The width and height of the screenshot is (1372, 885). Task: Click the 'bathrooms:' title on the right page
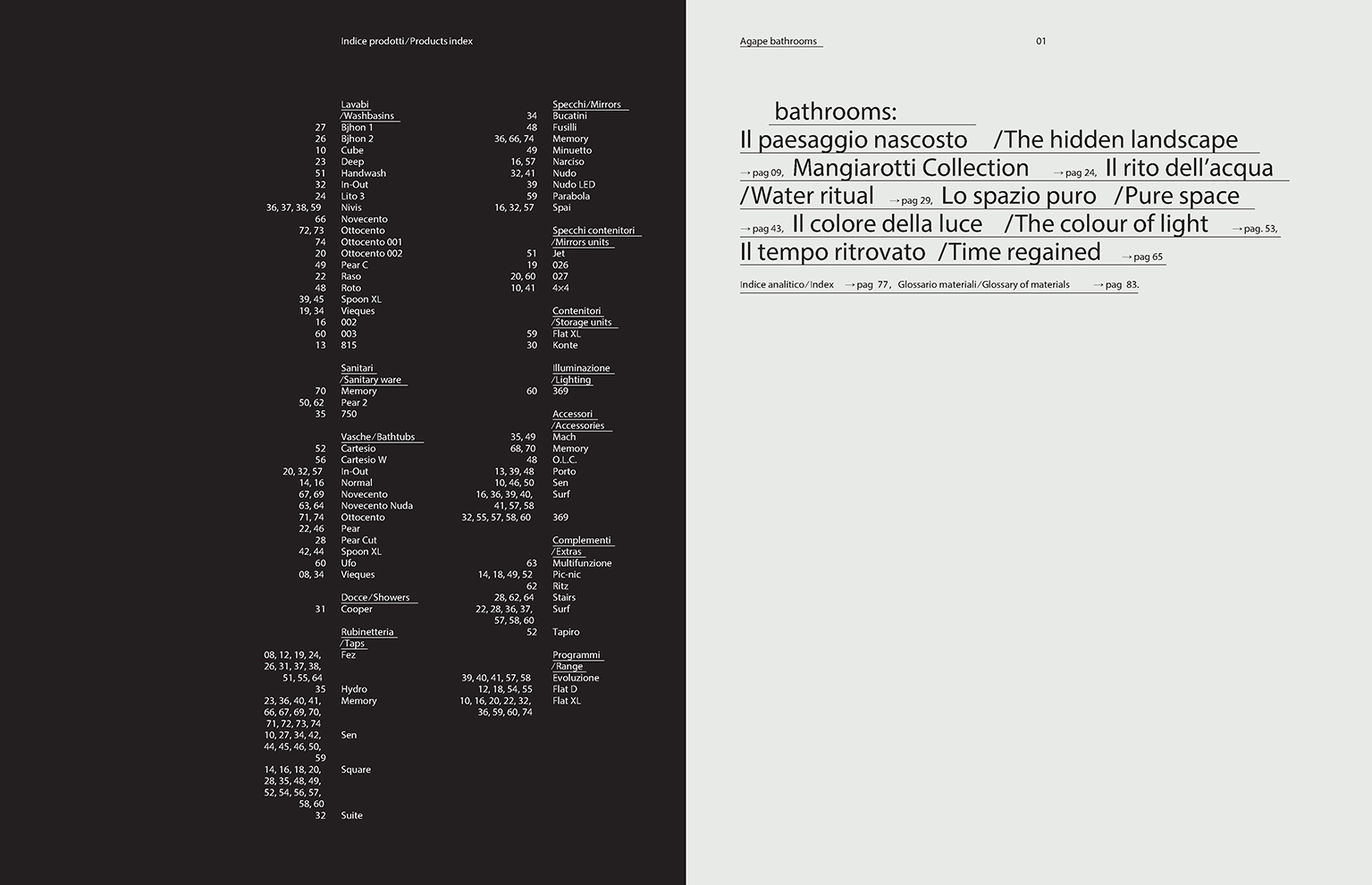coord(836,111)
